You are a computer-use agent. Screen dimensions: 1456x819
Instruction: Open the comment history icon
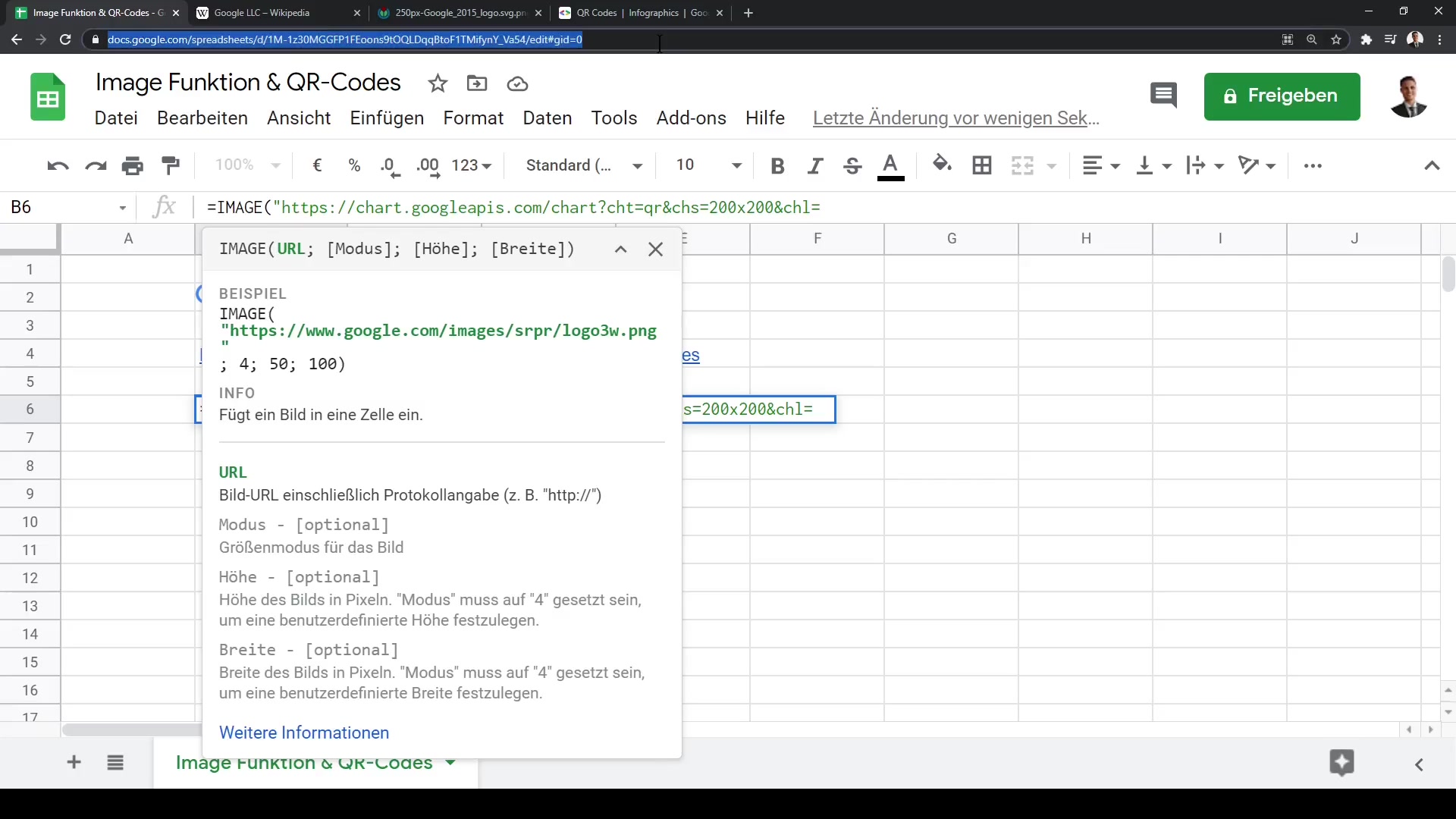pos(1163,96)
